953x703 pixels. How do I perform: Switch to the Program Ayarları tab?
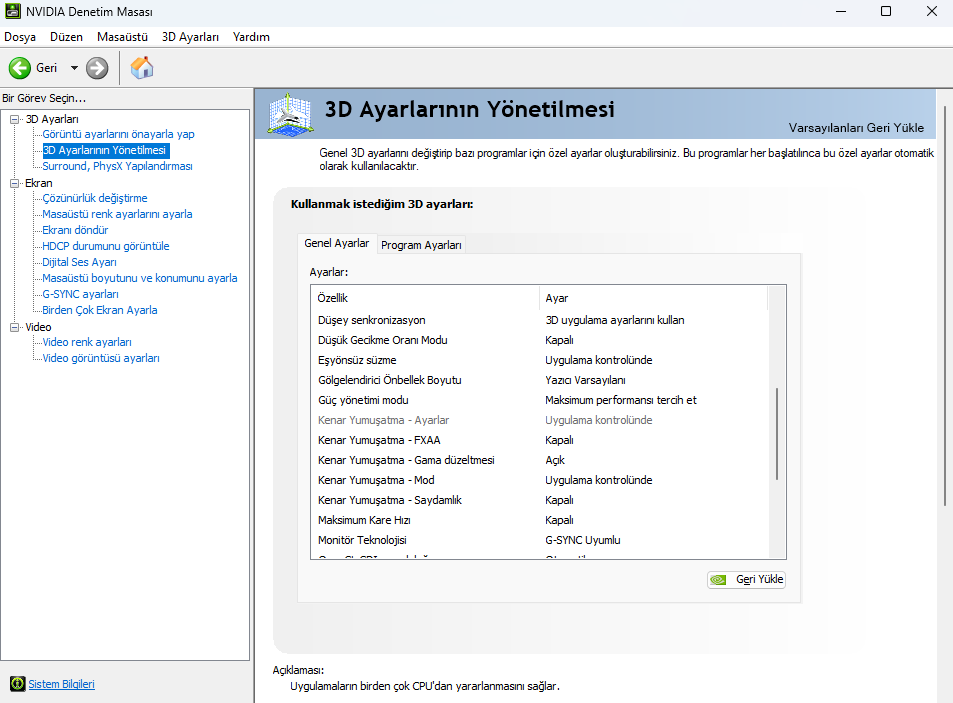[421, 245]
